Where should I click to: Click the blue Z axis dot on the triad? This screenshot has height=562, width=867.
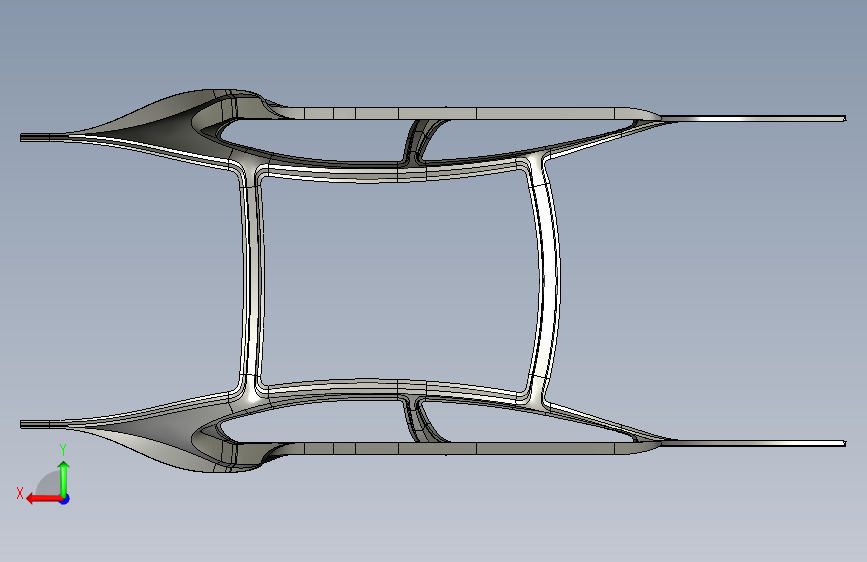click(x=65, y=499)
